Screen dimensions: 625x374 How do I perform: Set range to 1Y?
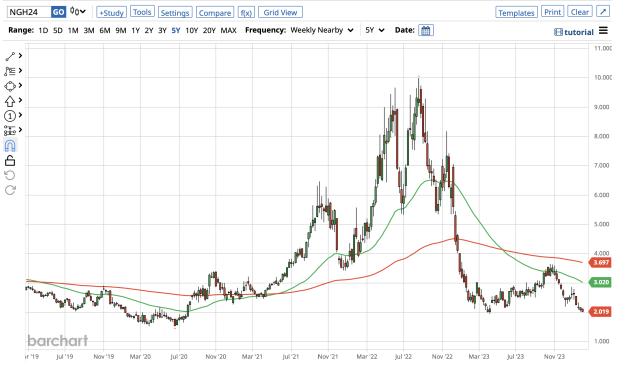pyautogui.click(x=136, y=30)
